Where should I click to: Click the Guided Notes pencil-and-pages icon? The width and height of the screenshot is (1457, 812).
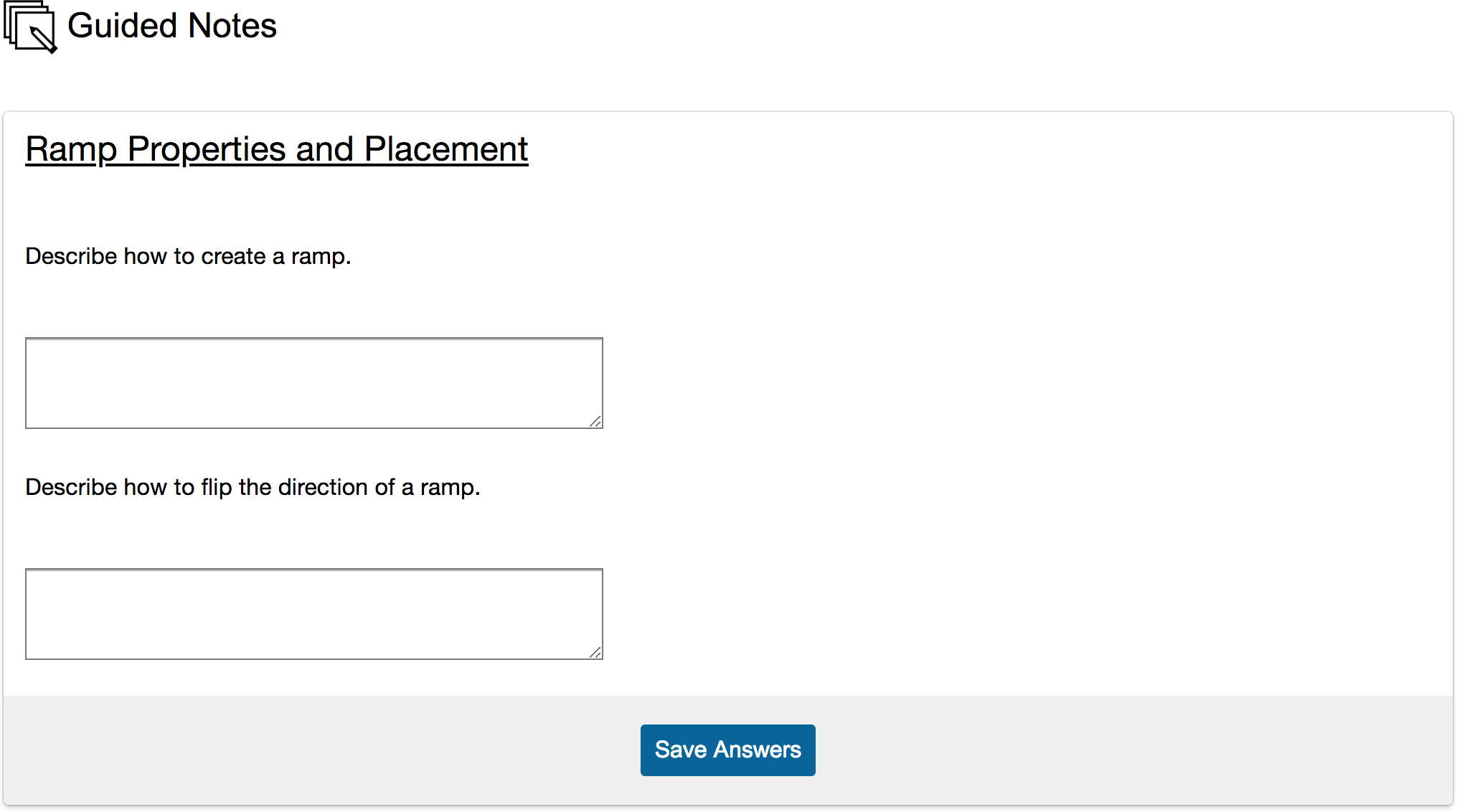30,27
